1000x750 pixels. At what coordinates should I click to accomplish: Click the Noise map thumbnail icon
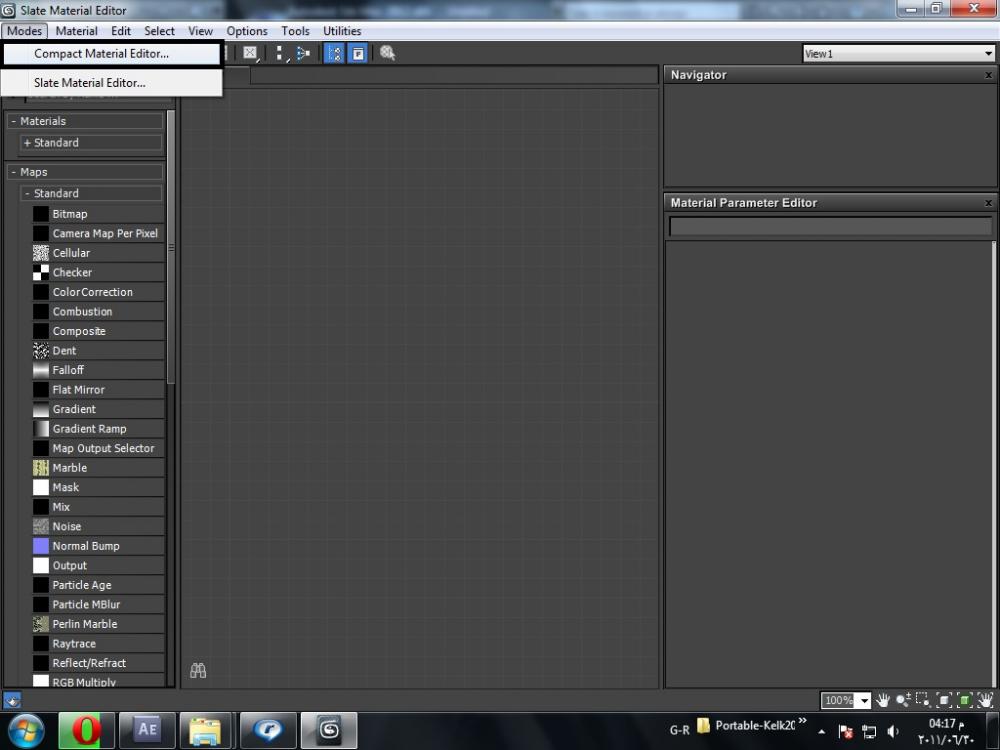click(41, 527)
